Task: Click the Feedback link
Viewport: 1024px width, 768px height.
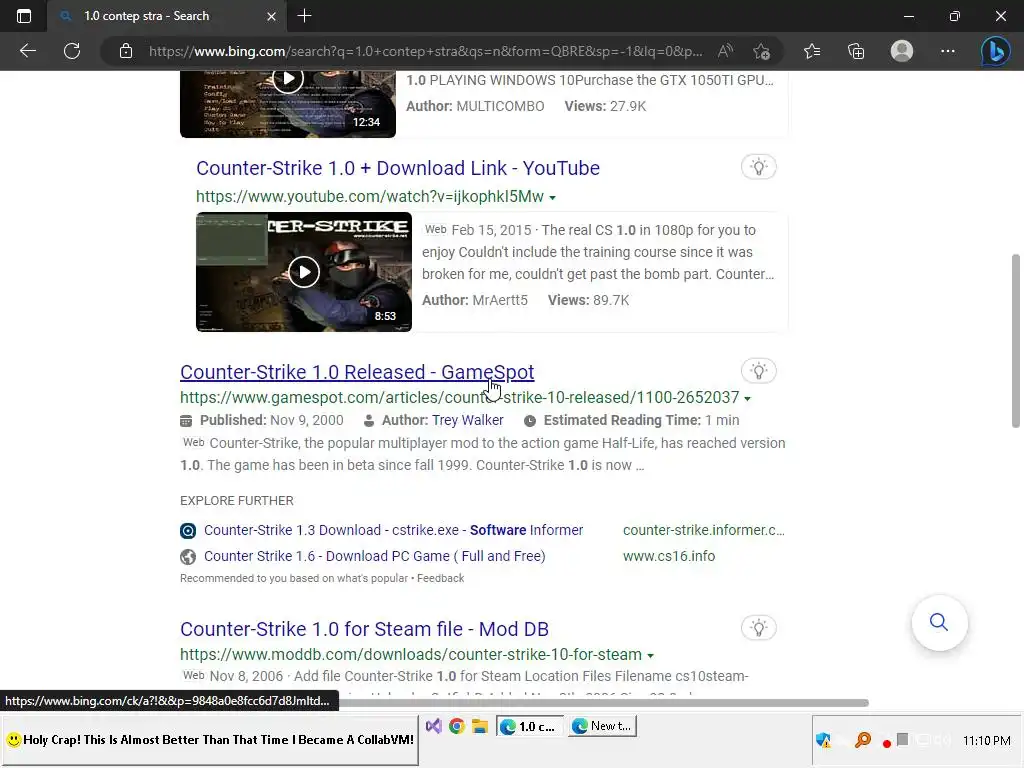Action: point(440,579)
